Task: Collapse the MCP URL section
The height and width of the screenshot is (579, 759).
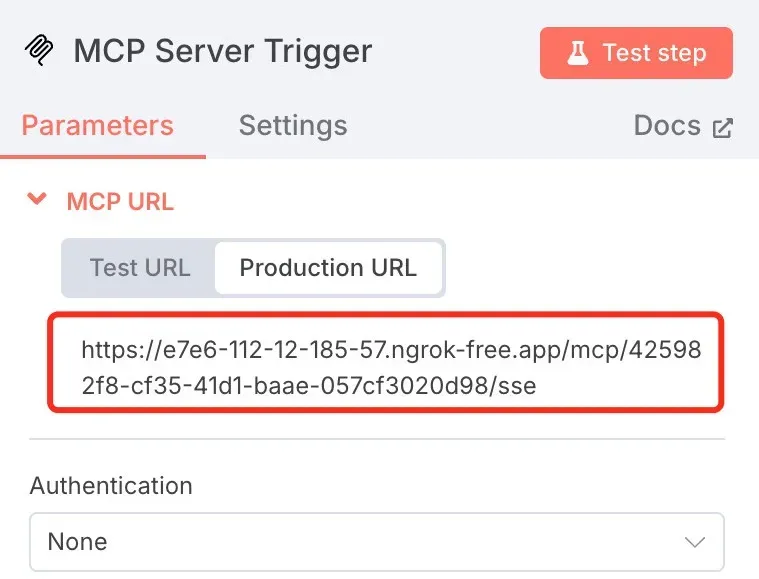Action: tap(37, 198)
